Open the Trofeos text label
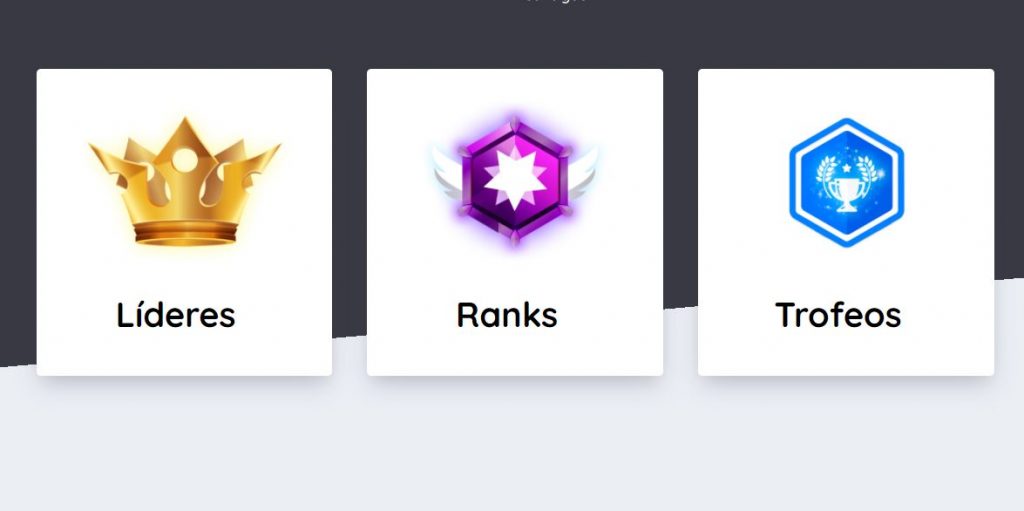1024x511 pixels. point(838,314)
